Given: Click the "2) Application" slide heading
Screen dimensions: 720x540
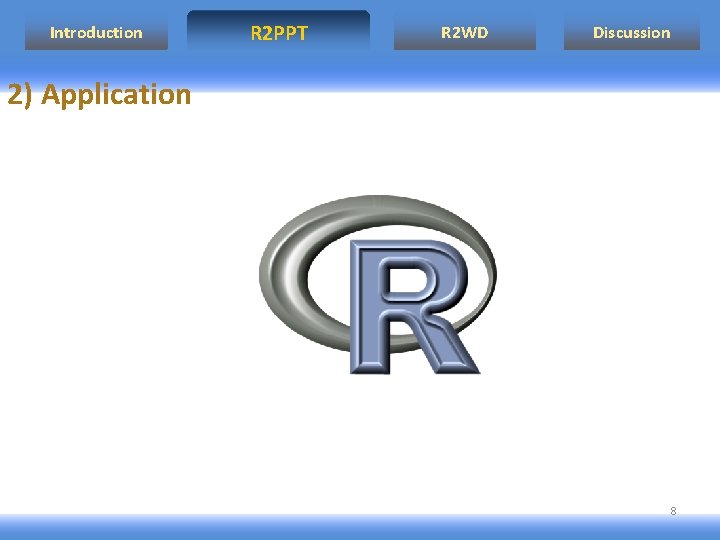Looking at the screenshot, I should coord(99,95).
